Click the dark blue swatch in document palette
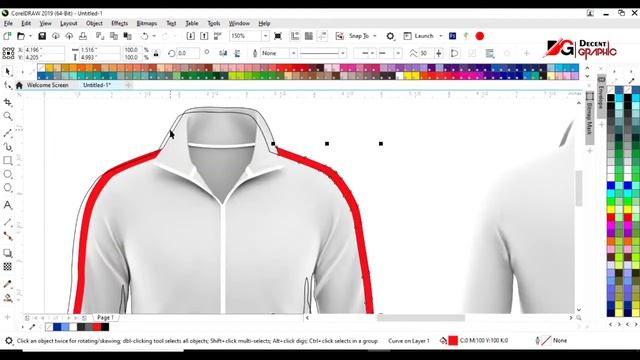This screenshot has height=360, width=640. coord(57,327)
